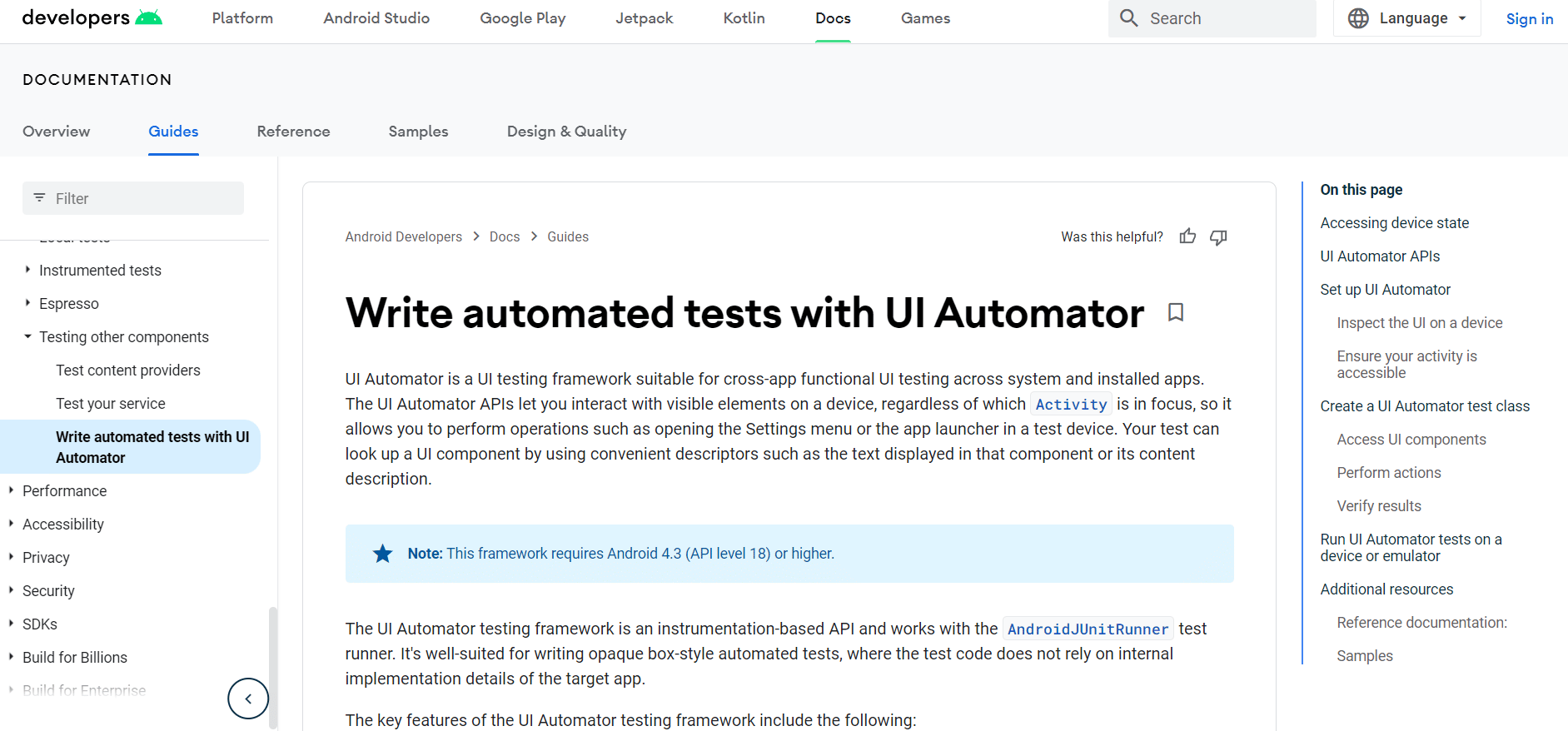Jump to Ensure your activity is accessible

tap(1406, 364)
